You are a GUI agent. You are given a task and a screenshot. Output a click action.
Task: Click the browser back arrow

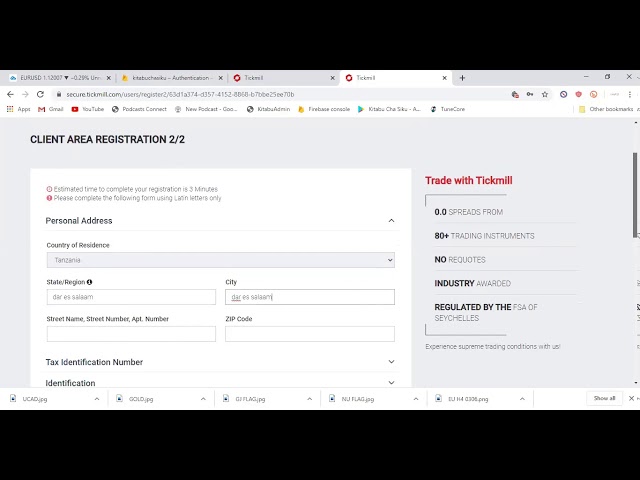pos(10,94)
